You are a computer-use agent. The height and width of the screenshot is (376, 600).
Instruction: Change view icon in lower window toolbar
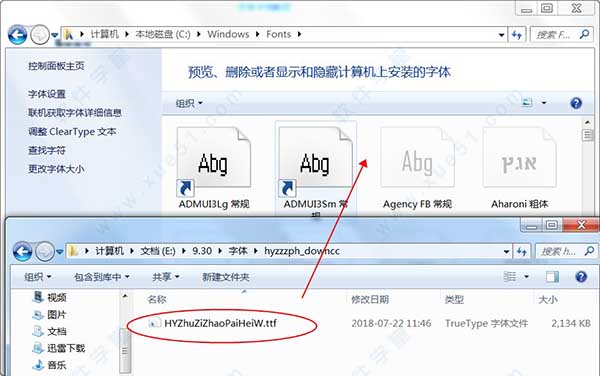510,276
